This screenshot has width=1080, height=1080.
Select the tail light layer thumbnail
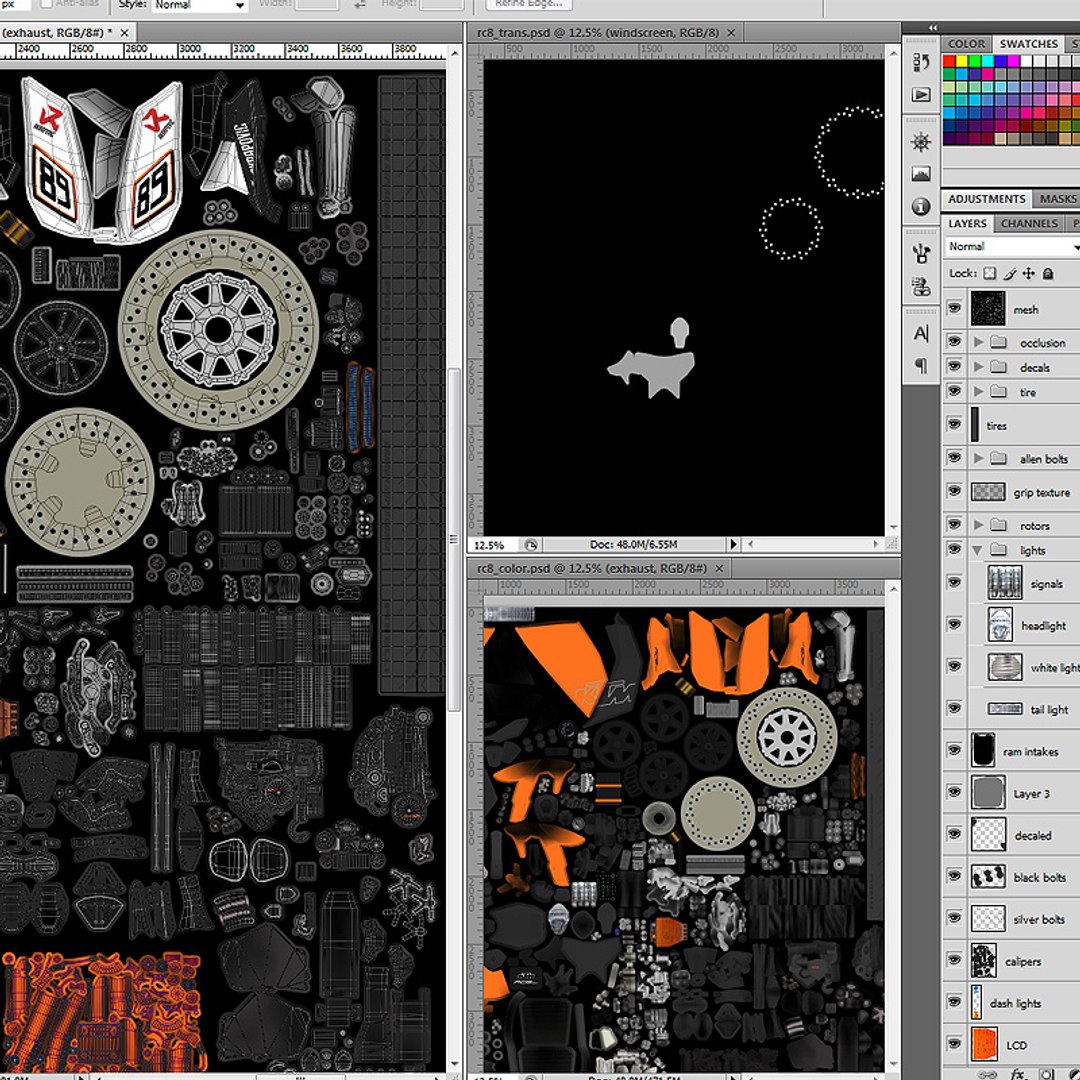coord(1004,708)
